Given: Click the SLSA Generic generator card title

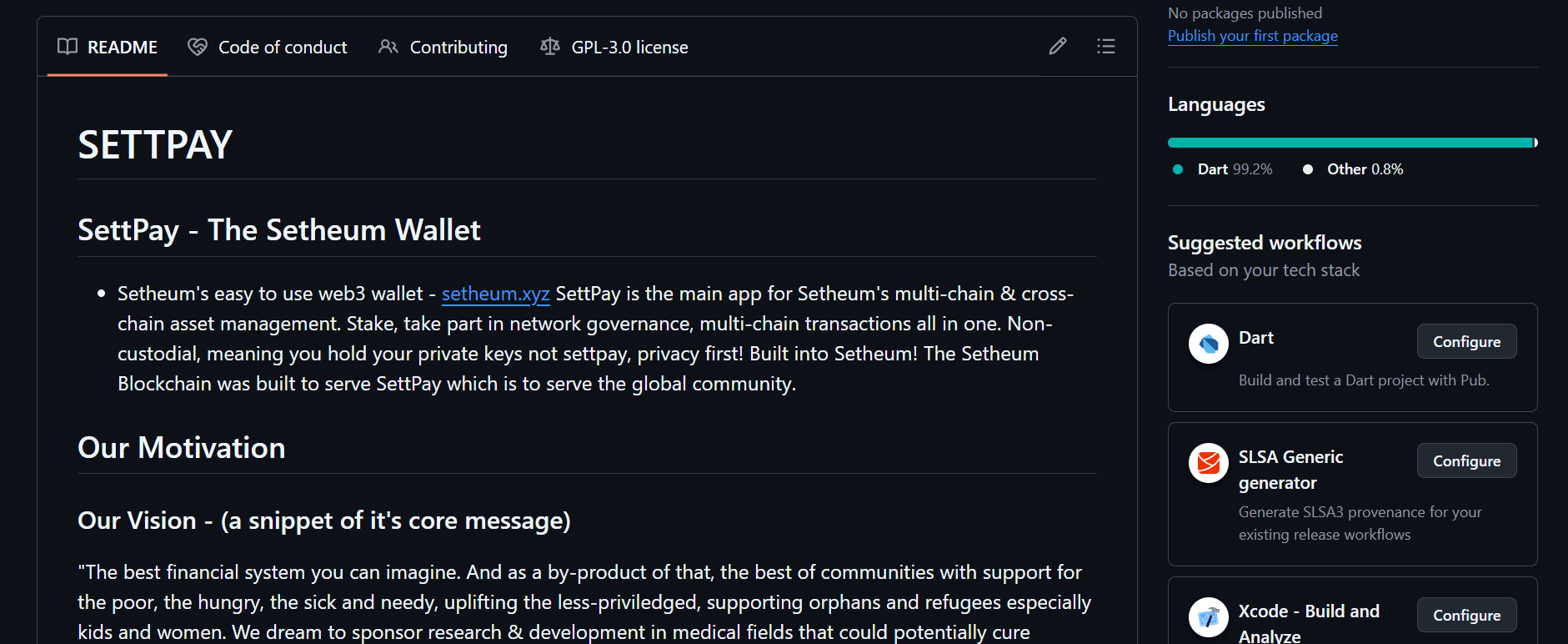Looking at the screenshot, I should tap(1291, 470).
